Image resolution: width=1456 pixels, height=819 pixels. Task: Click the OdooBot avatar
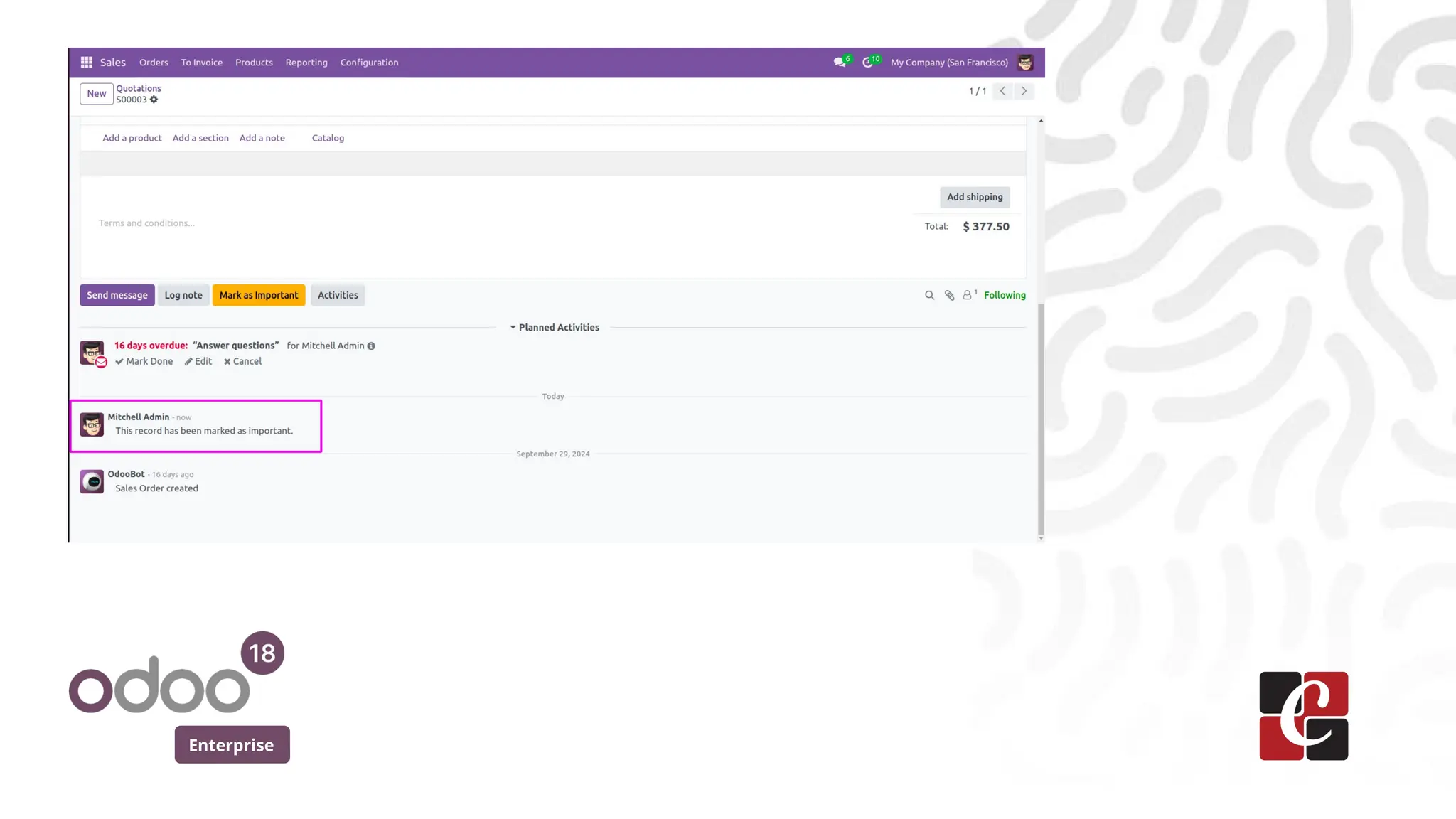pyautogui.click(x=92, y=481)
